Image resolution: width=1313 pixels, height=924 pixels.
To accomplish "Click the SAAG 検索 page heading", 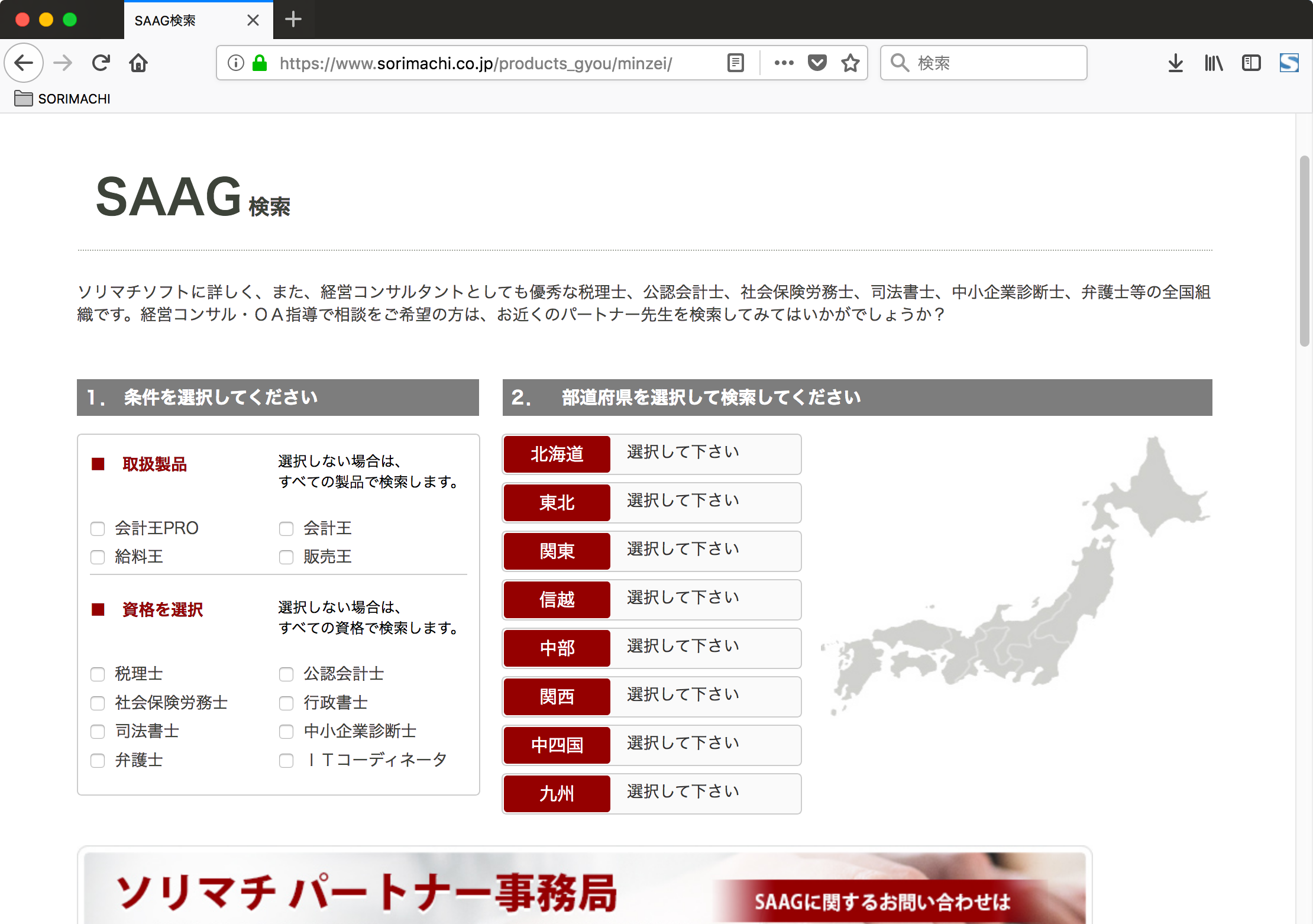I will (x=193, y=198).
